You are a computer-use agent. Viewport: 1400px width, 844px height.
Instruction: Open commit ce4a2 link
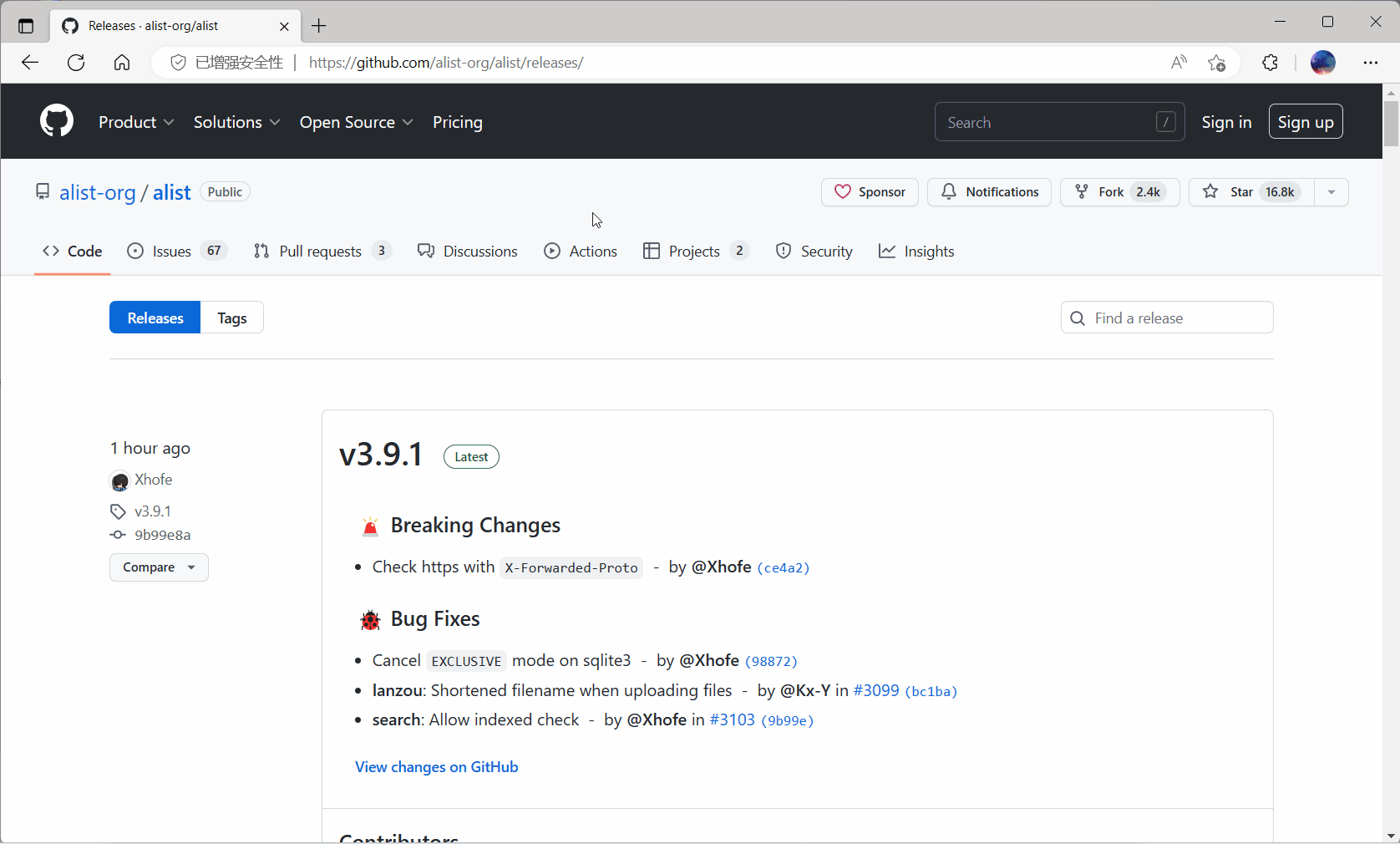pos(784,567)
